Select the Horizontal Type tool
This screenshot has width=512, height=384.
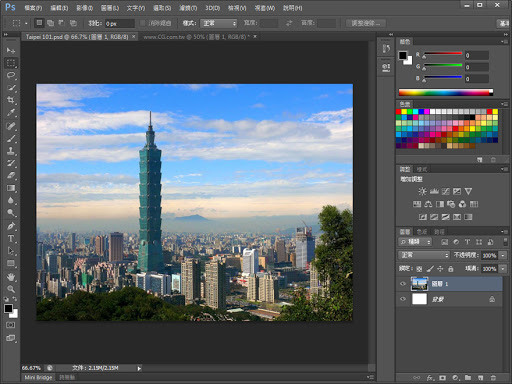point(11,239)
